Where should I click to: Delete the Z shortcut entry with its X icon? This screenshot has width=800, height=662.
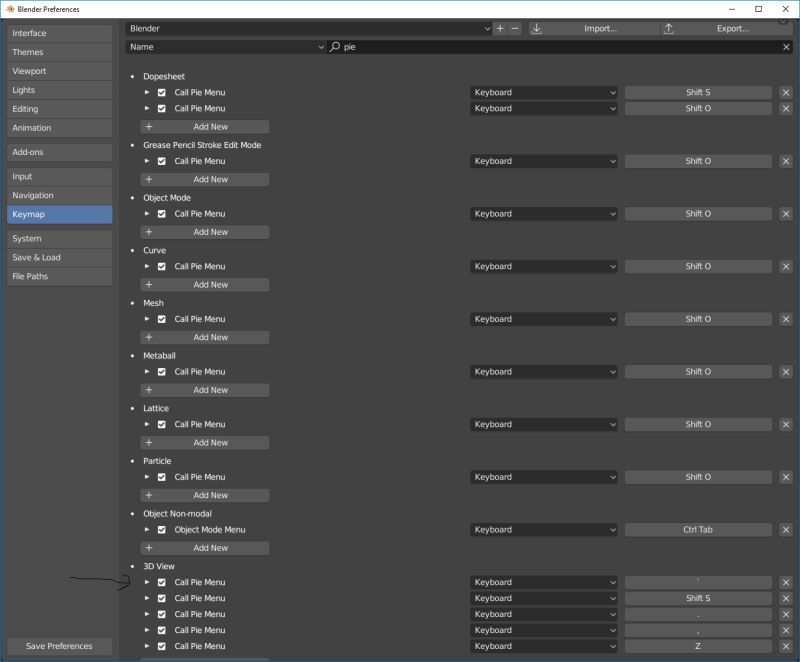pyautogui.click(x=786, y=646)
